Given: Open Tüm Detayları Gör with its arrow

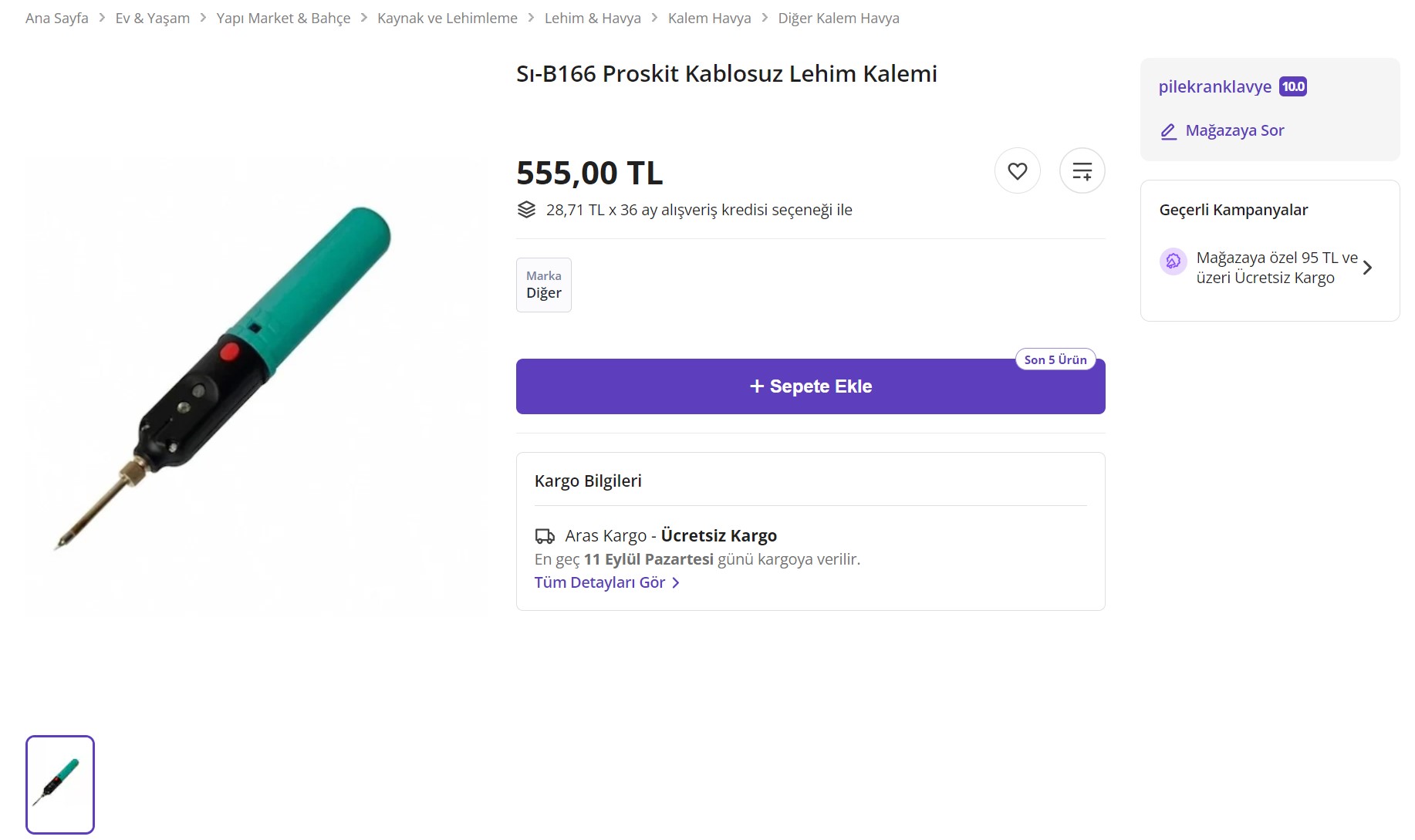Looking at the screenshot, I should click(x=608, y=582).
